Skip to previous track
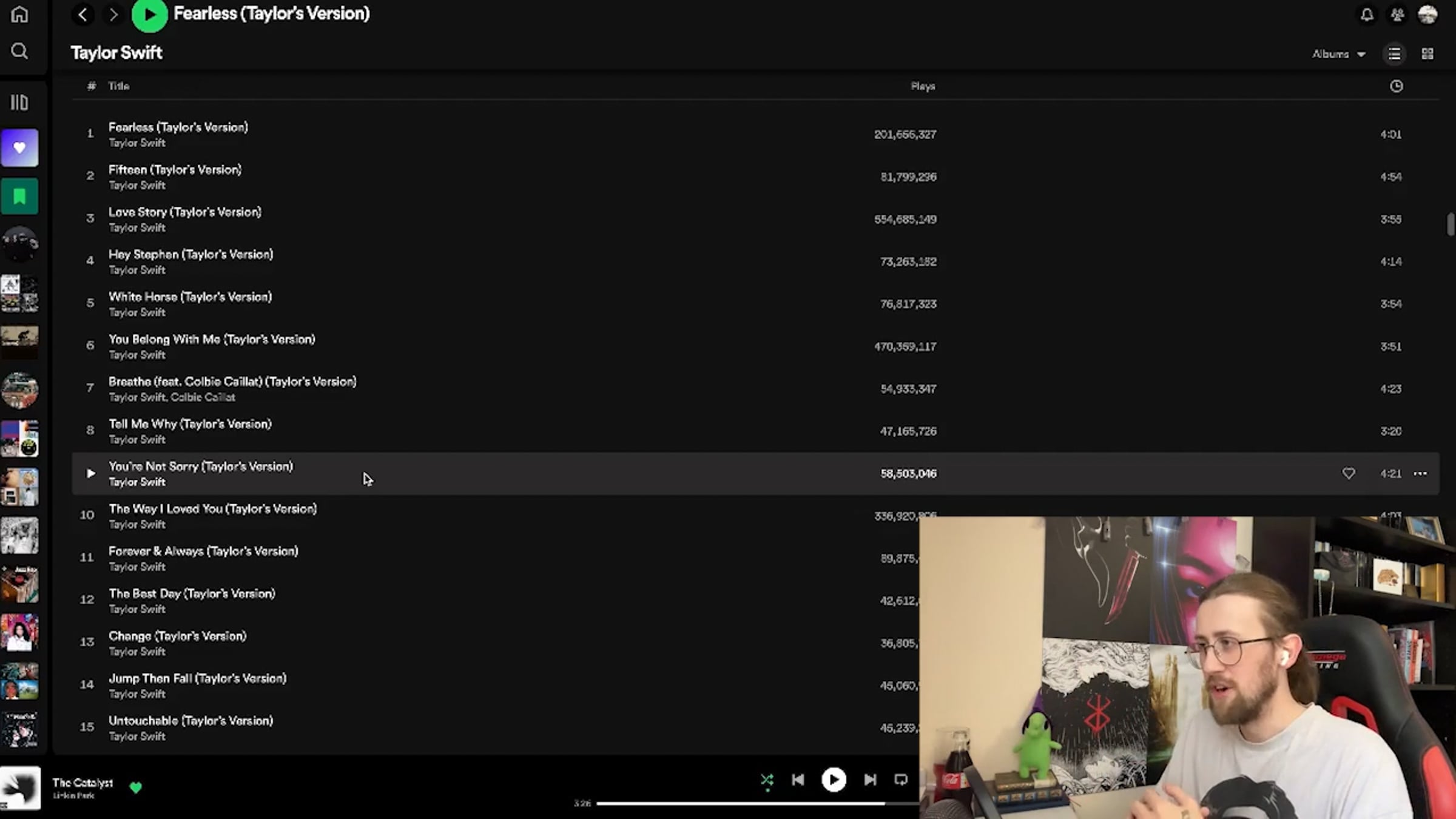The height and width of the screenshot is (819, 1456). pyautogui.click(x=798, y=780)
